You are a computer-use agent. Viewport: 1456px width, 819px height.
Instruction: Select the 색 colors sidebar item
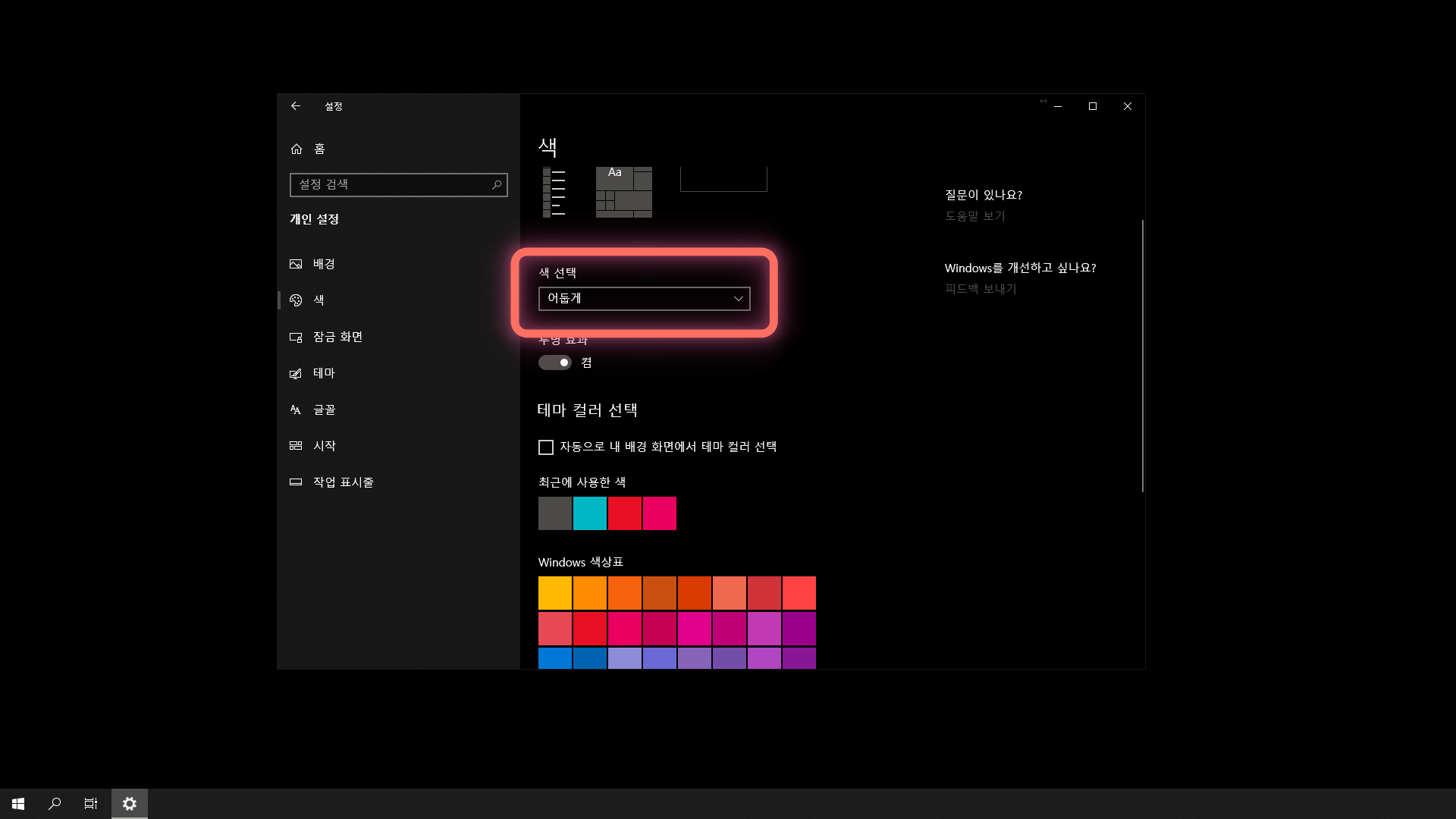[318, 300]
